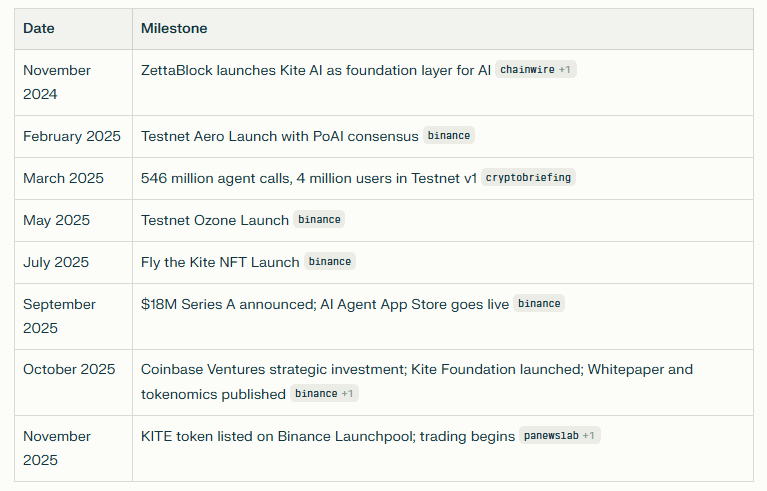Open the chainwire citation link

pos(536,70)
